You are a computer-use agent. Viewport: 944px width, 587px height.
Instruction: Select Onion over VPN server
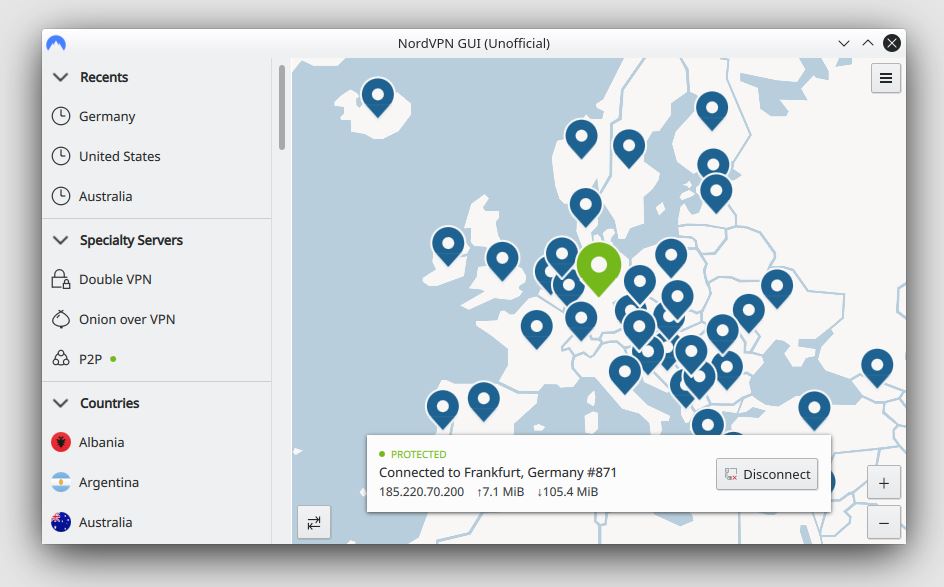click(x=157, y=319)
